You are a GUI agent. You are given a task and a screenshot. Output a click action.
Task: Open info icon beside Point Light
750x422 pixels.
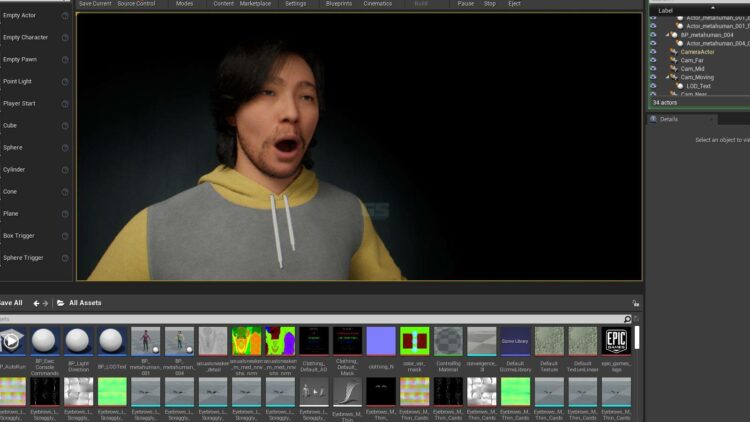point(65,82)
